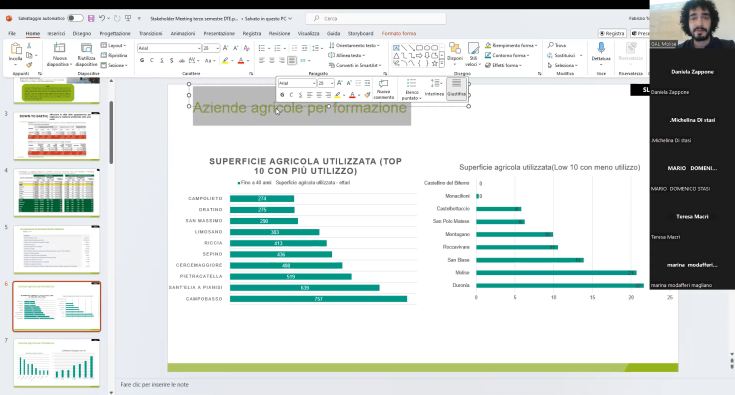Click the numbered list icon in ribbon
This screenshot has width=735, height=395.
(x=277, y=48)
